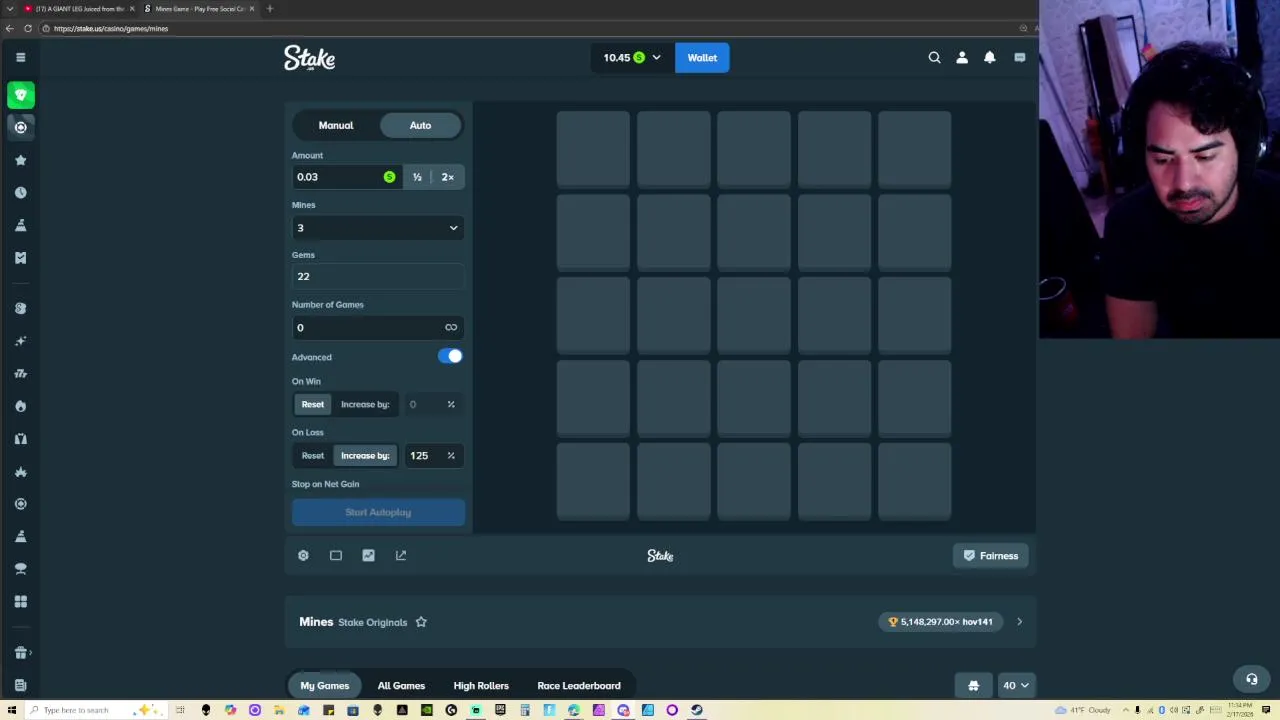Open Favourites star icon in sidebar
This screenshot has height=720, width=1280.
coord(20,160)
